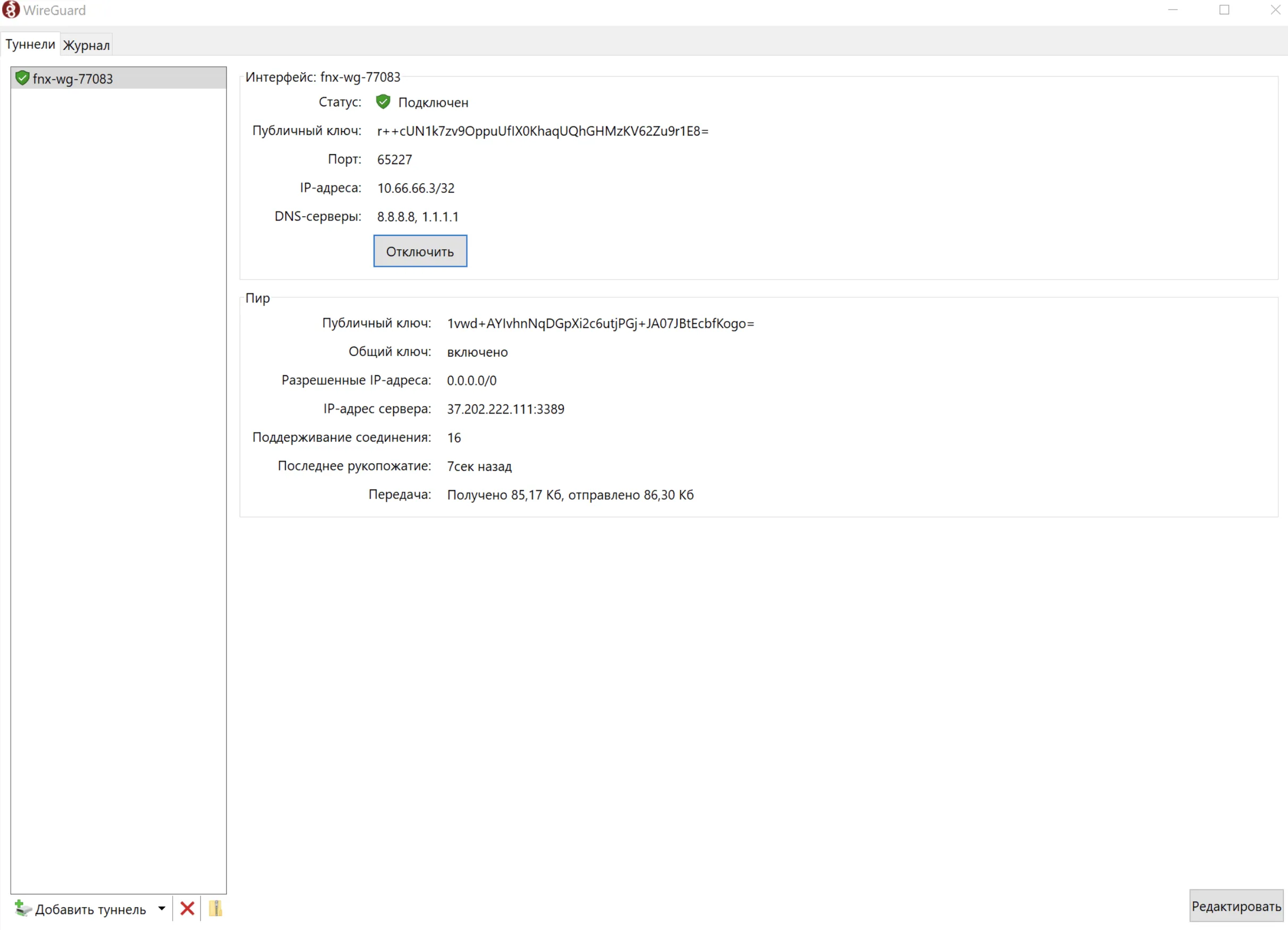Click the Пир group title
Image resolution: width=1288 pixels, height=930 pixels.
[x=257, y=298]
